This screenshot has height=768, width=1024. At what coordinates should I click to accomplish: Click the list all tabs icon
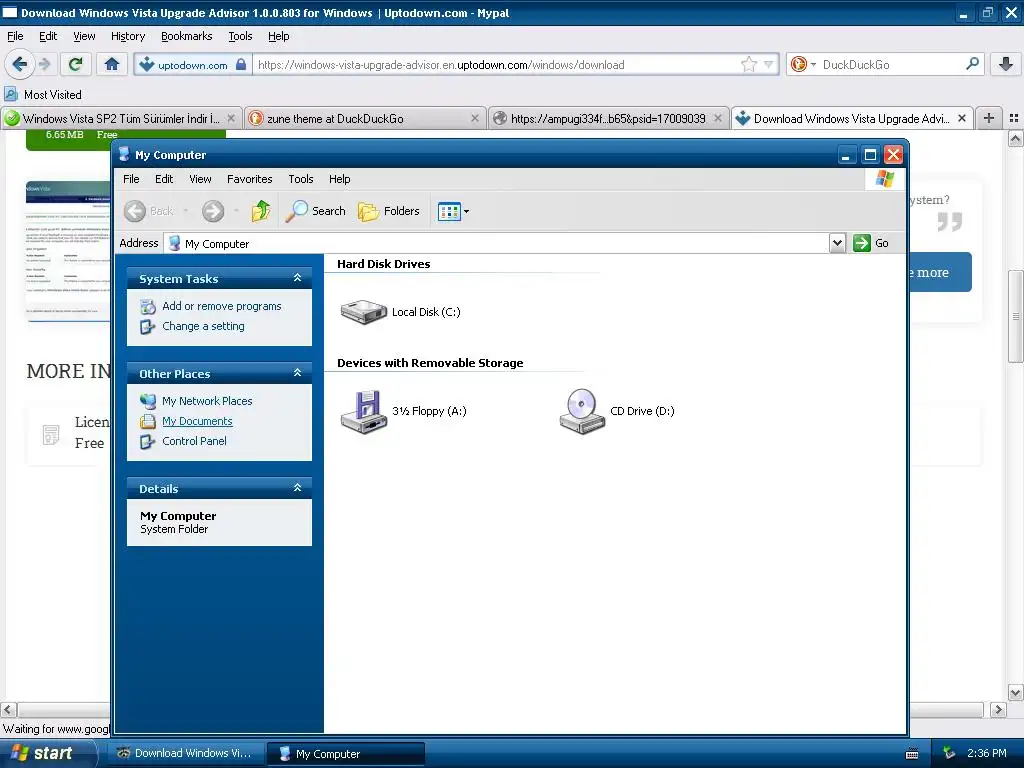coord(1014,118)
